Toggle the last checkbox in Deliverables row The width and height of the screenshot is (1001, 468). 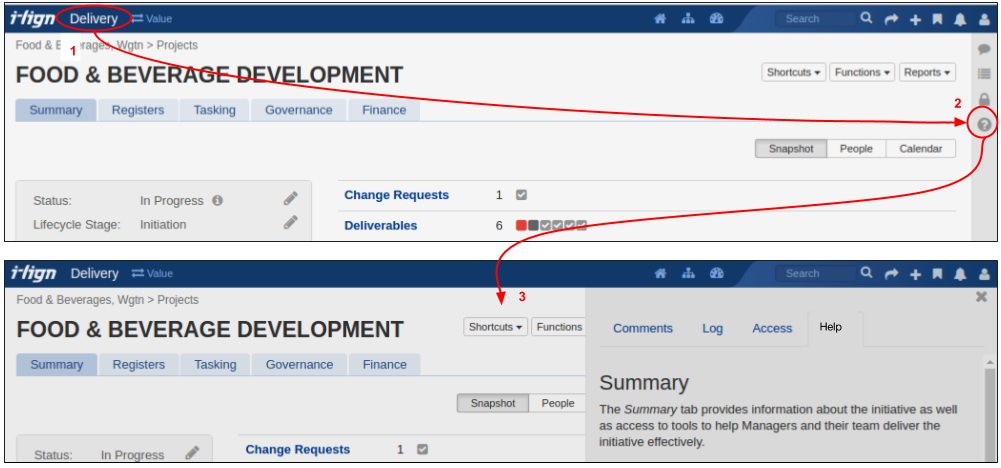pyautogui.click(x=582, y=225)
